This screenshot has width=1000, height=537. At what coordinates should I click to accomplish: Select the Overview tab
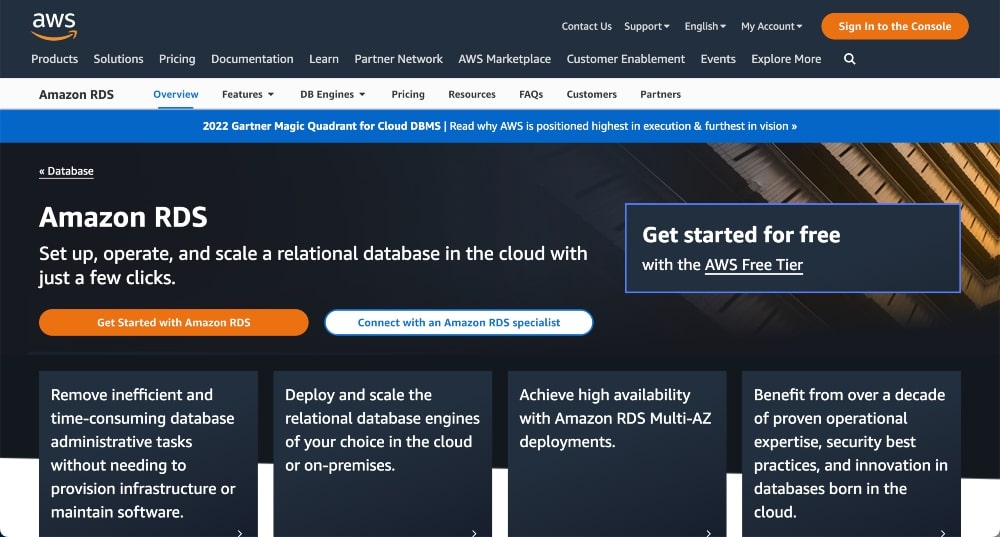click(176, 94)
